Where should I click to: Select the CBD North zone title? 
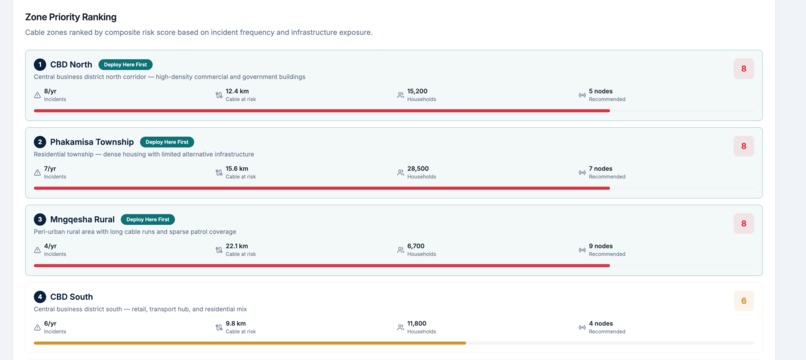71,65
